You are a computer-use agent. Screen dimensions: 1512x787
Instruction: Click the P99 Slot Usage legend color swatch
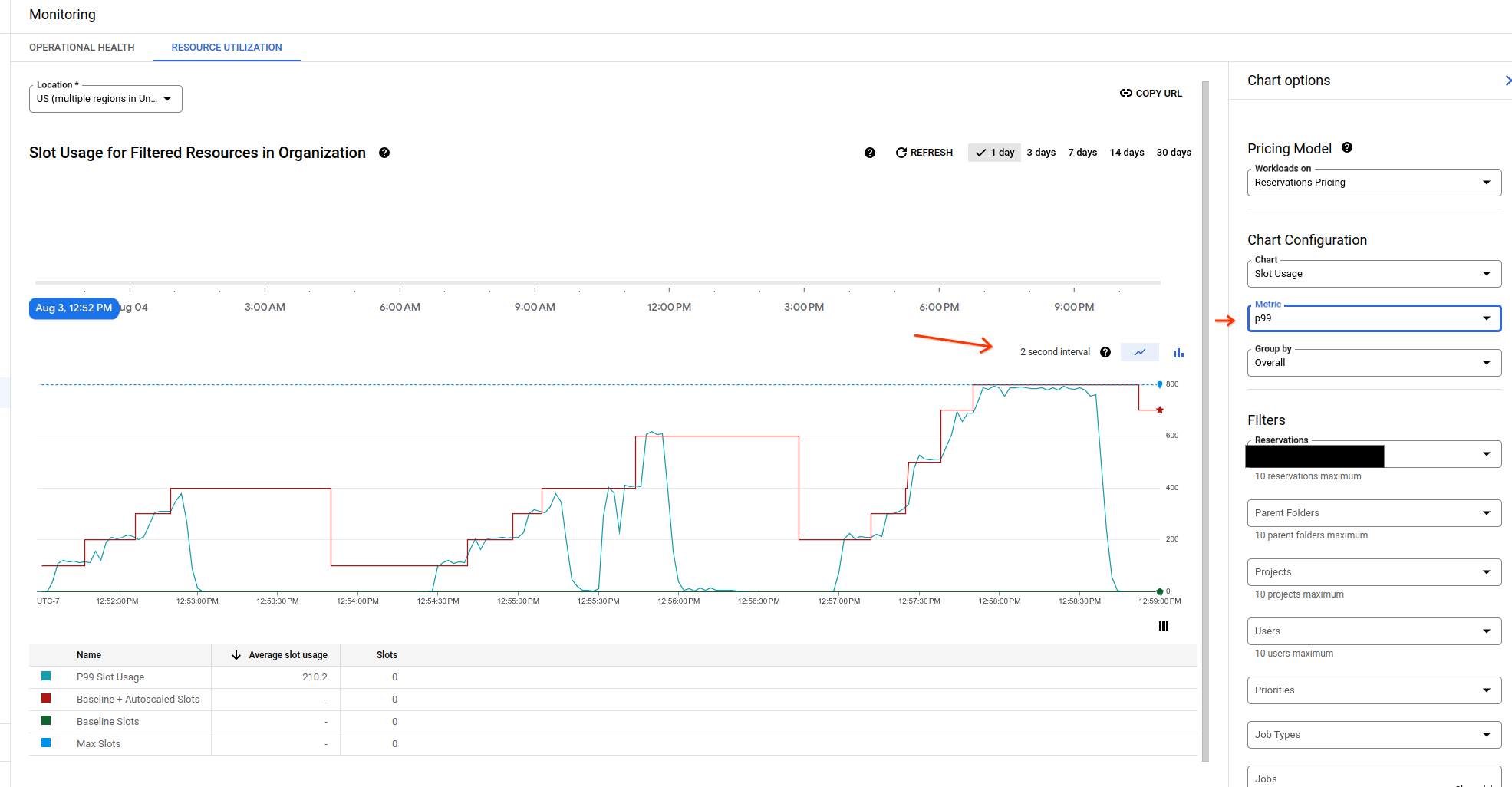pyautogui.click(x=47, y=677)
